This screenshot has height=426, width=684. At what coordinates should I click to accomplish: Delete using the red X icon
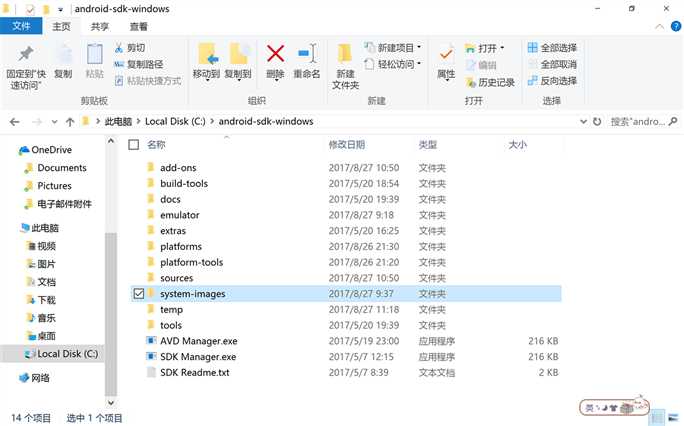tap(275, 54)
